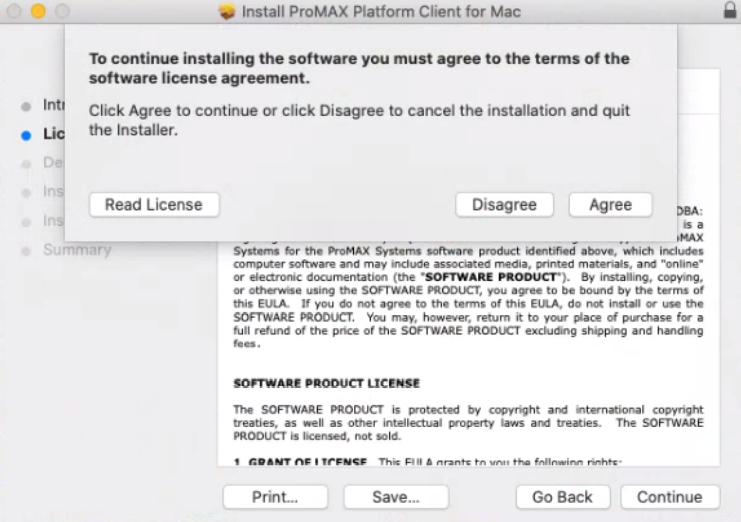
Task: Click the Disagree button
Action: click(x=504, y=205)
